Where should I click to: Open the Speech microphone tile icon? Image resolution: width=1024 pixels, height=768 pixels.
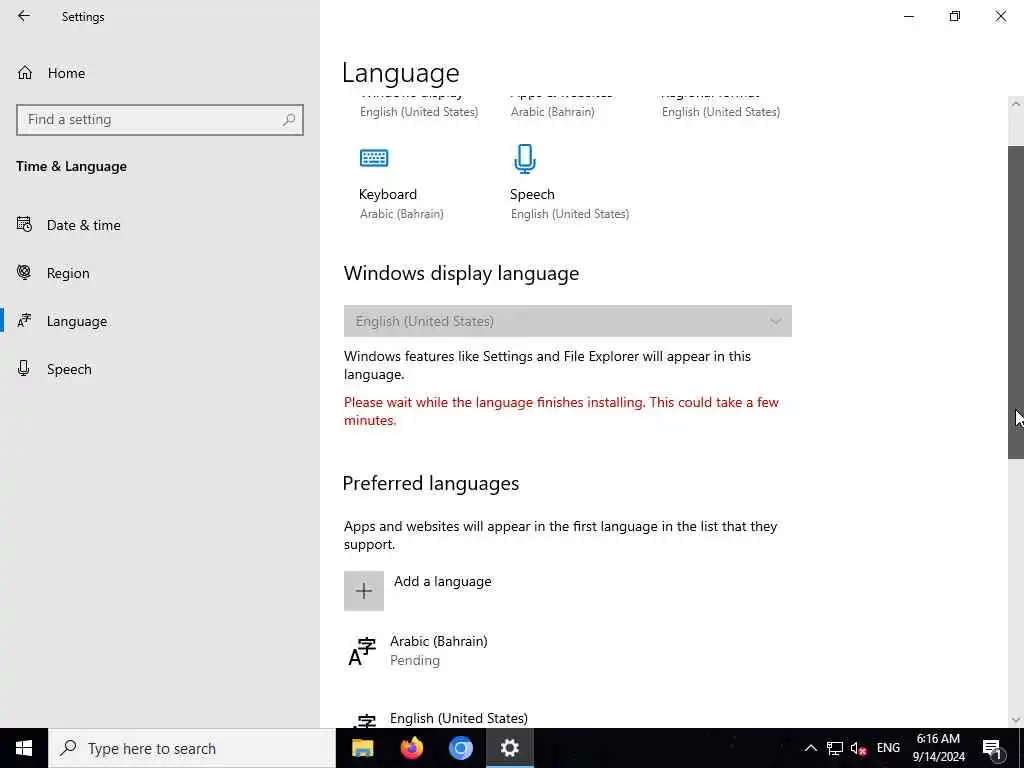525,159
